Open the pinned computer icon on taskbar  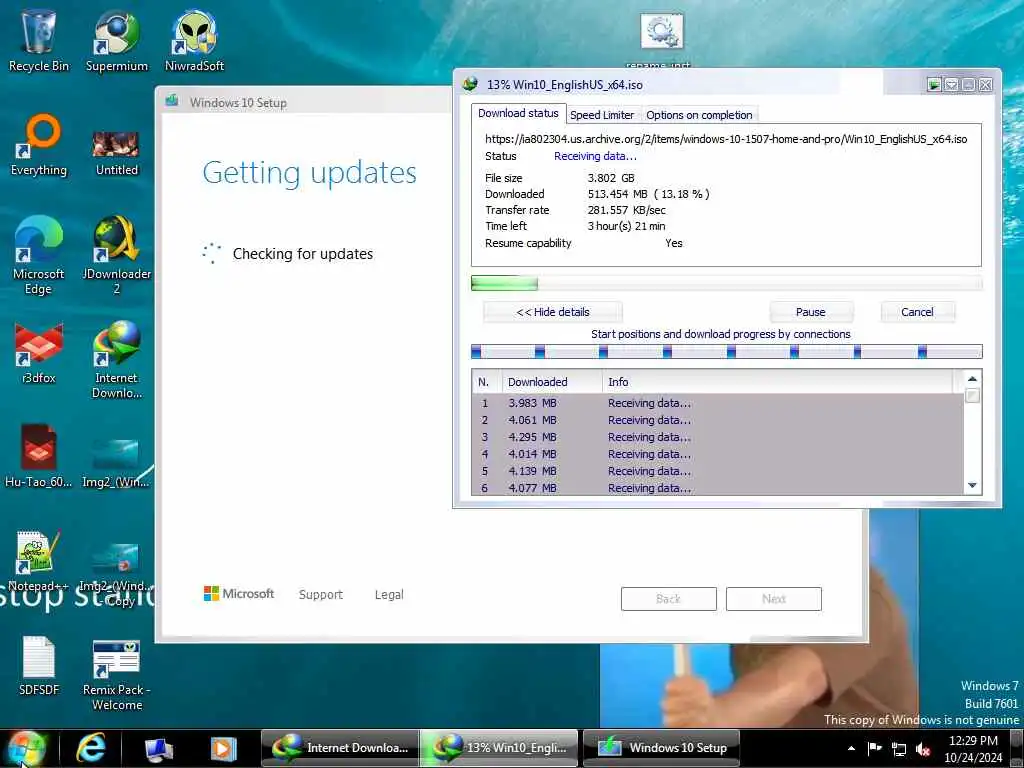pos(159,749)
